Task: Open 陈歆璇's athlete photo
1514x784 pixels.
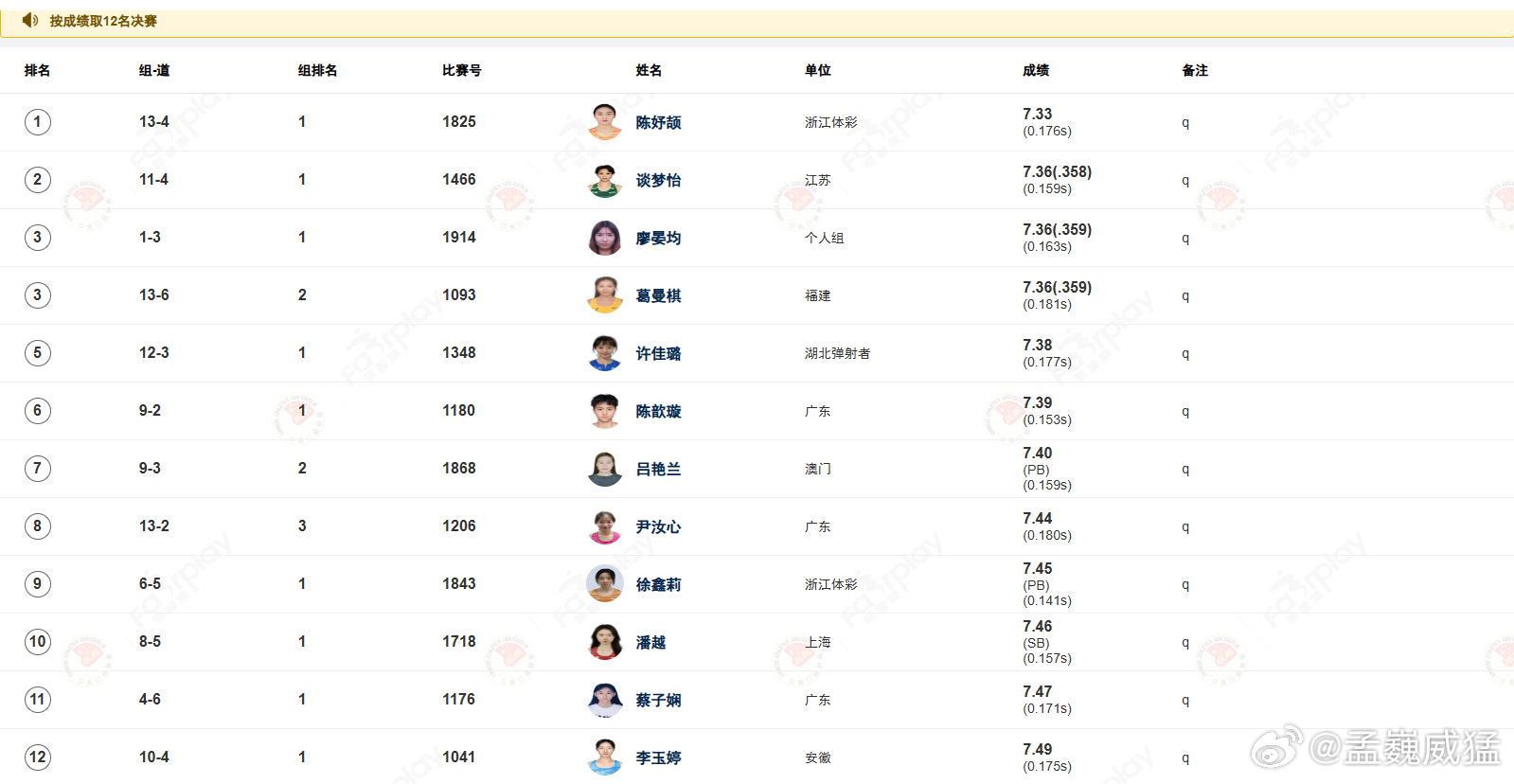Action: point(605,411)
